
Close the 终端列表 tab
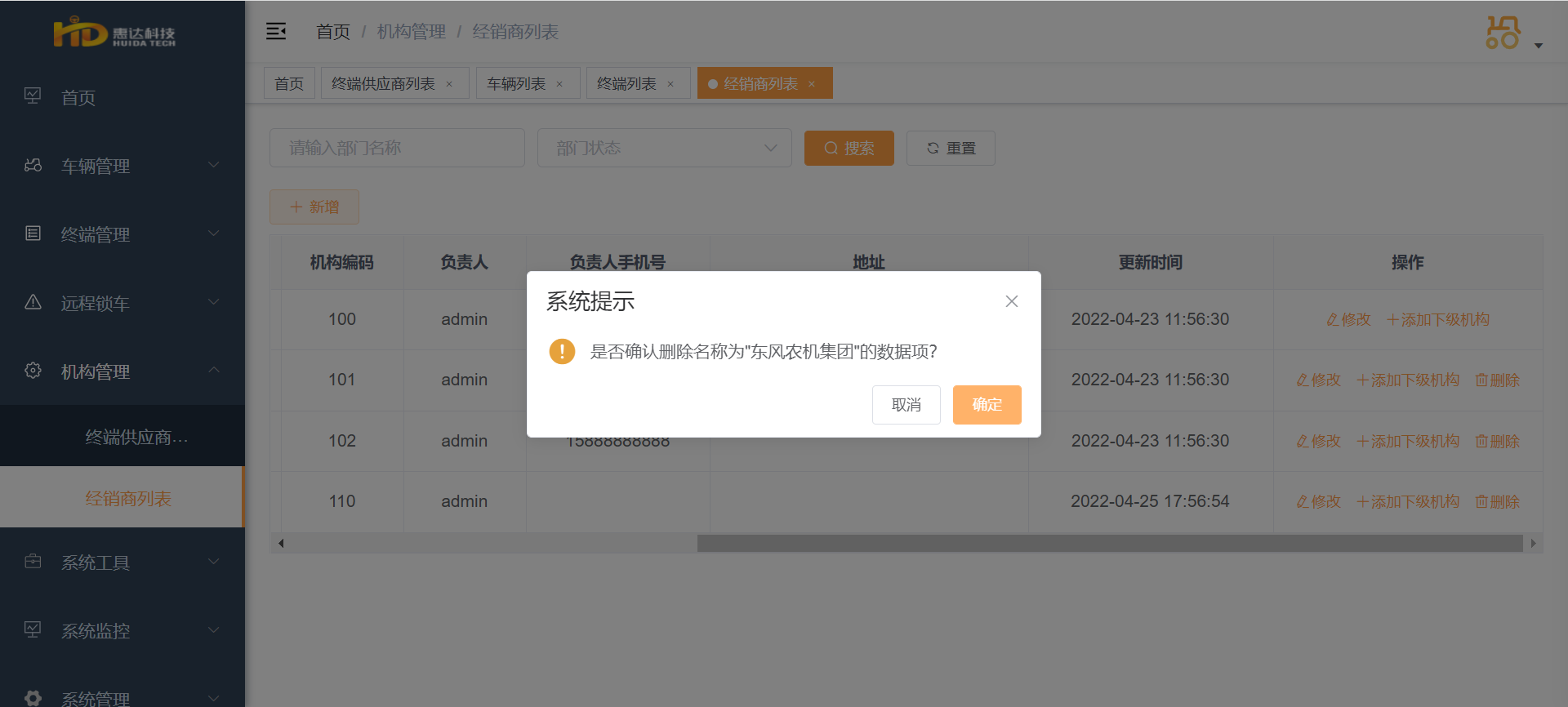[x=670, y=84]
